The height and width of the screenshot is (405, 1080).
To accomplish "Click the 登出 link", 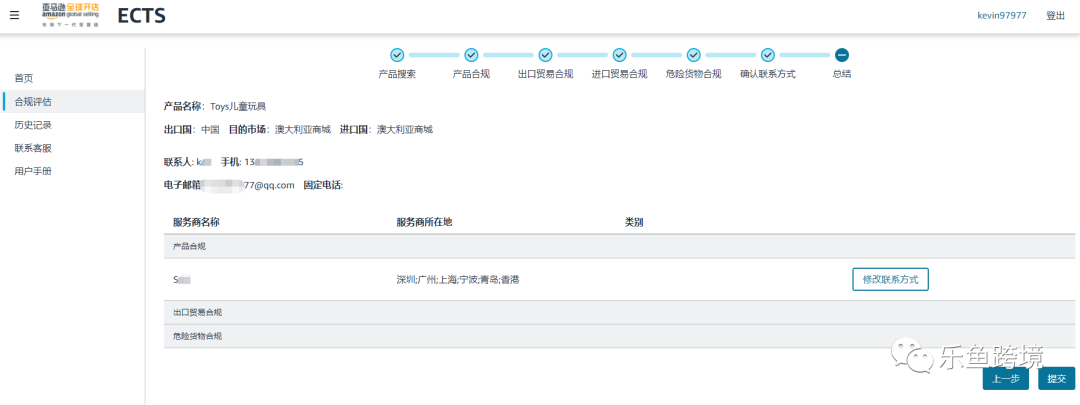I will (x=1055, y=16).
